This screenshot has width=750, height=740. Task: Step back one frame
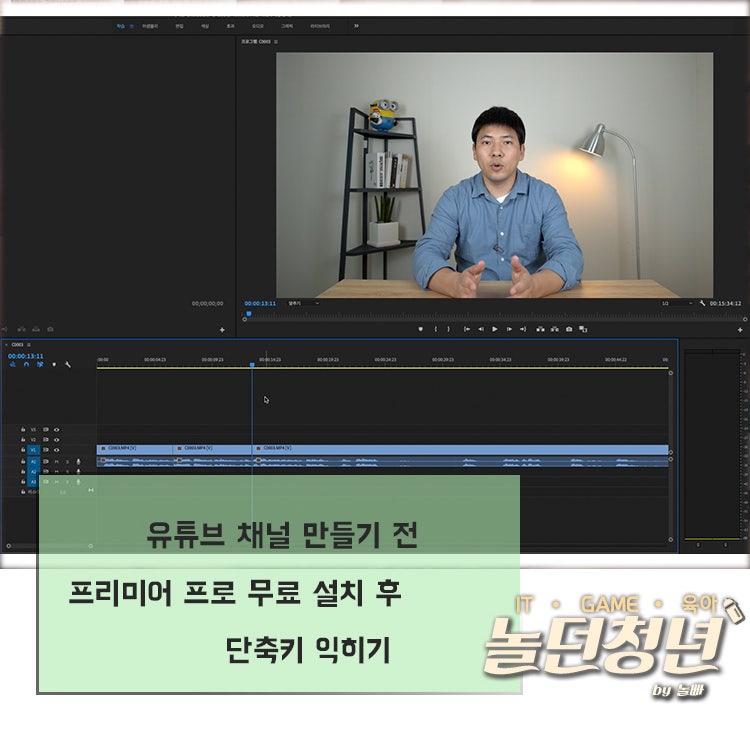481,329
